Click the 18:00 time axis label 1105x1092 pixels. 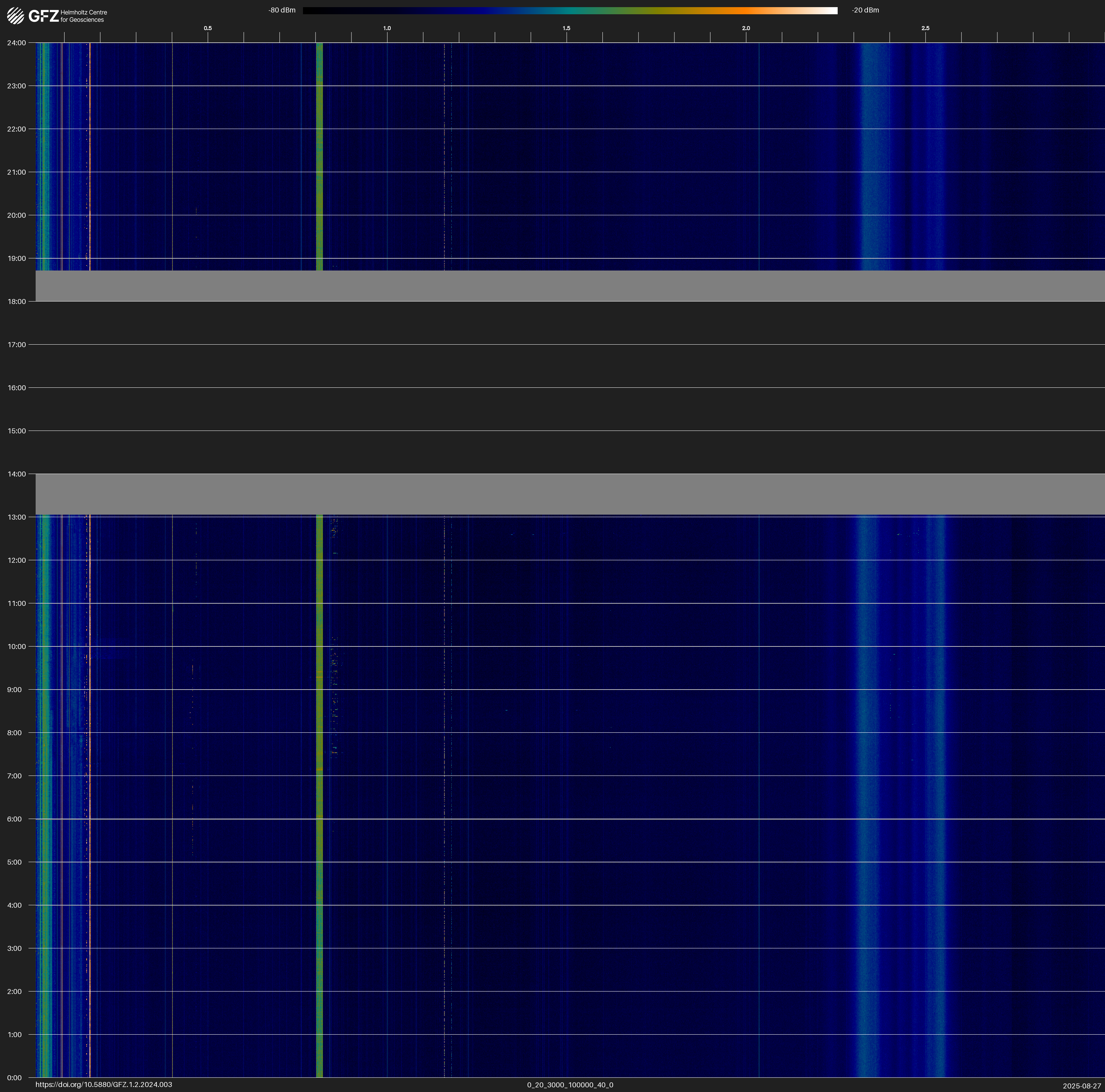[x=17, y=301]
